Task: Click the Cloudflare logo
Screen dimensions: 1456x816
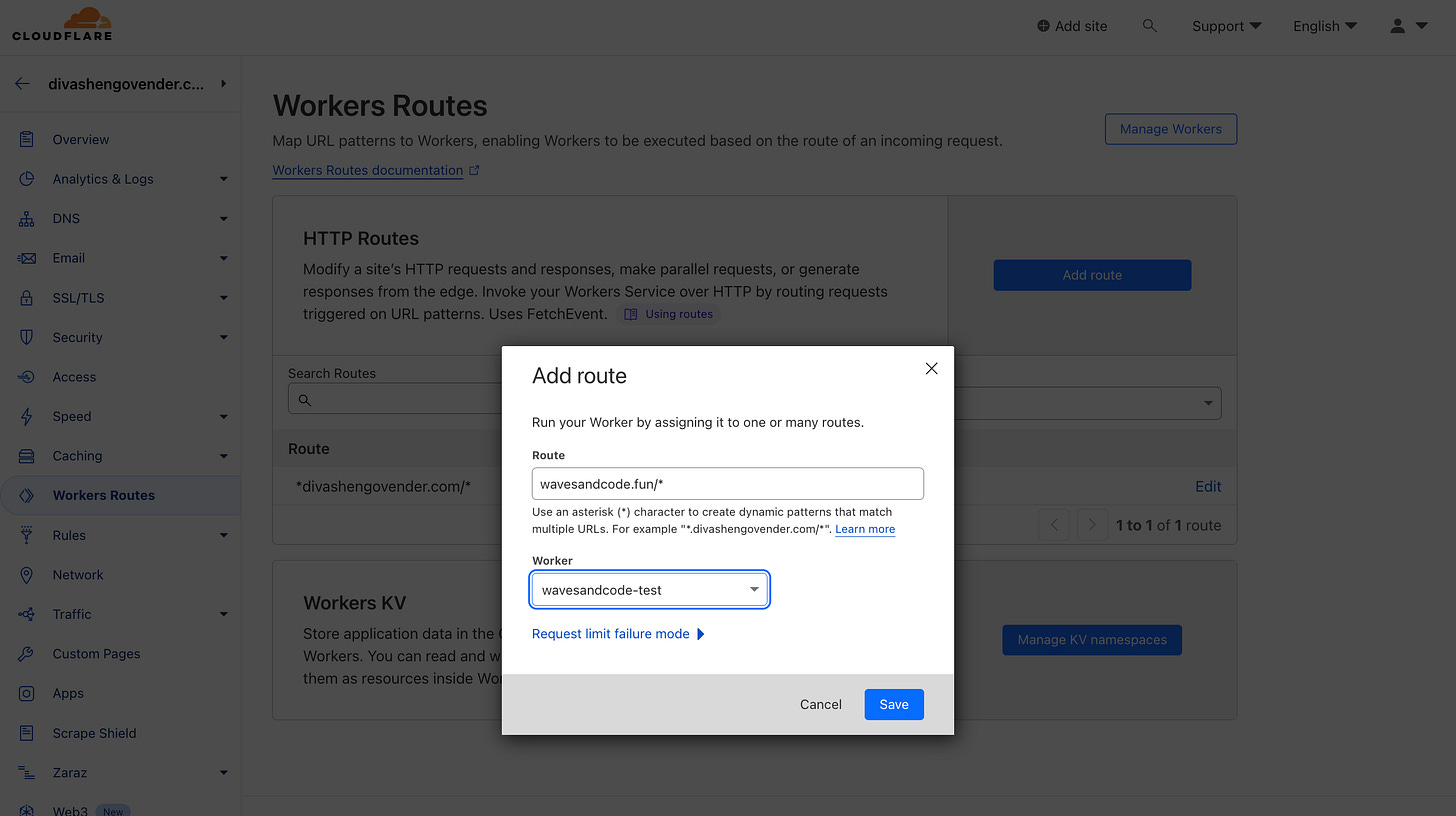Action: click(62, 25)
